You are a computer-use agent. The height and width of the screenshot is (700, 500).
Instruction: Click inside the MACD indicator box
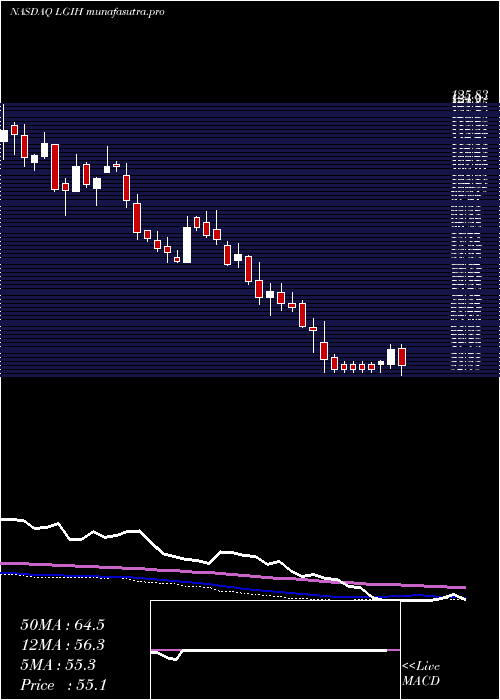tap(275, 650)
